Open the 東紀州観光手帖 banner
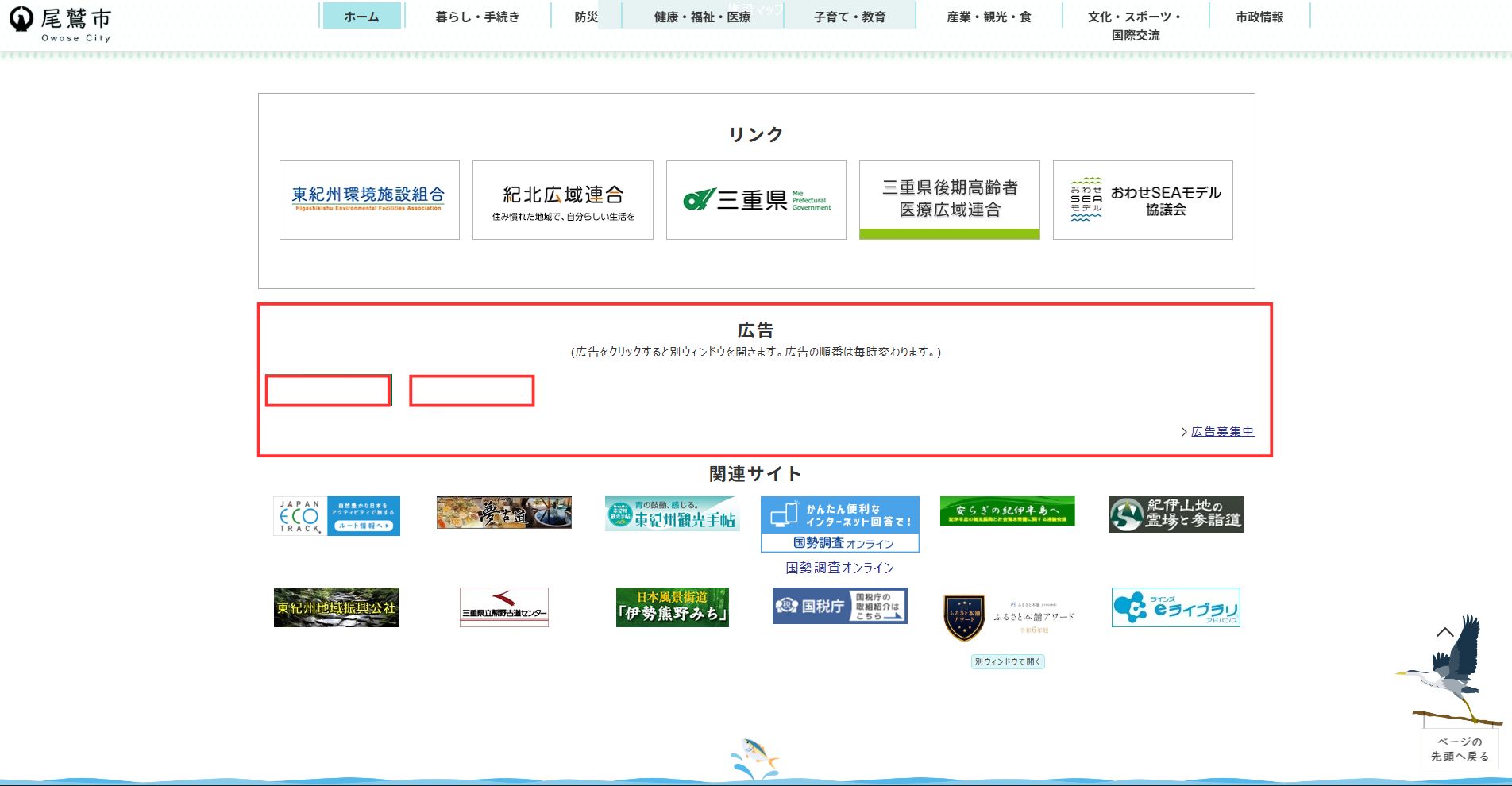Image resolution: width=1512 pixels, height=786 pixels. click(x=673, y=514)
